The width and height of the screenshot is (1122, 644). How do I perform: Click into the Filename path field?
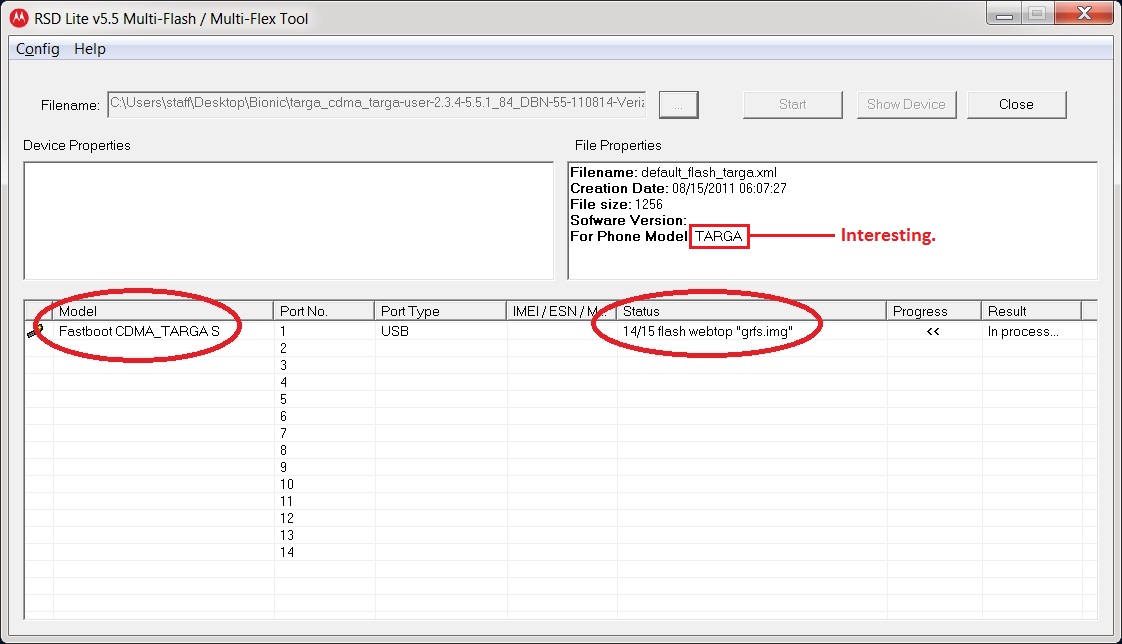[376, 104]
